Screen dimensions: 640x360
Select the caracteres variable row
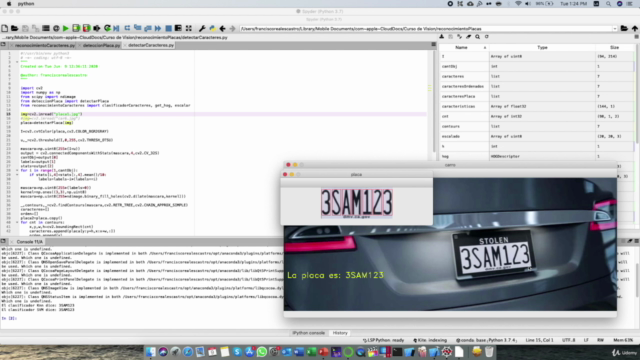pyautogui.click(x=536, y=76)
